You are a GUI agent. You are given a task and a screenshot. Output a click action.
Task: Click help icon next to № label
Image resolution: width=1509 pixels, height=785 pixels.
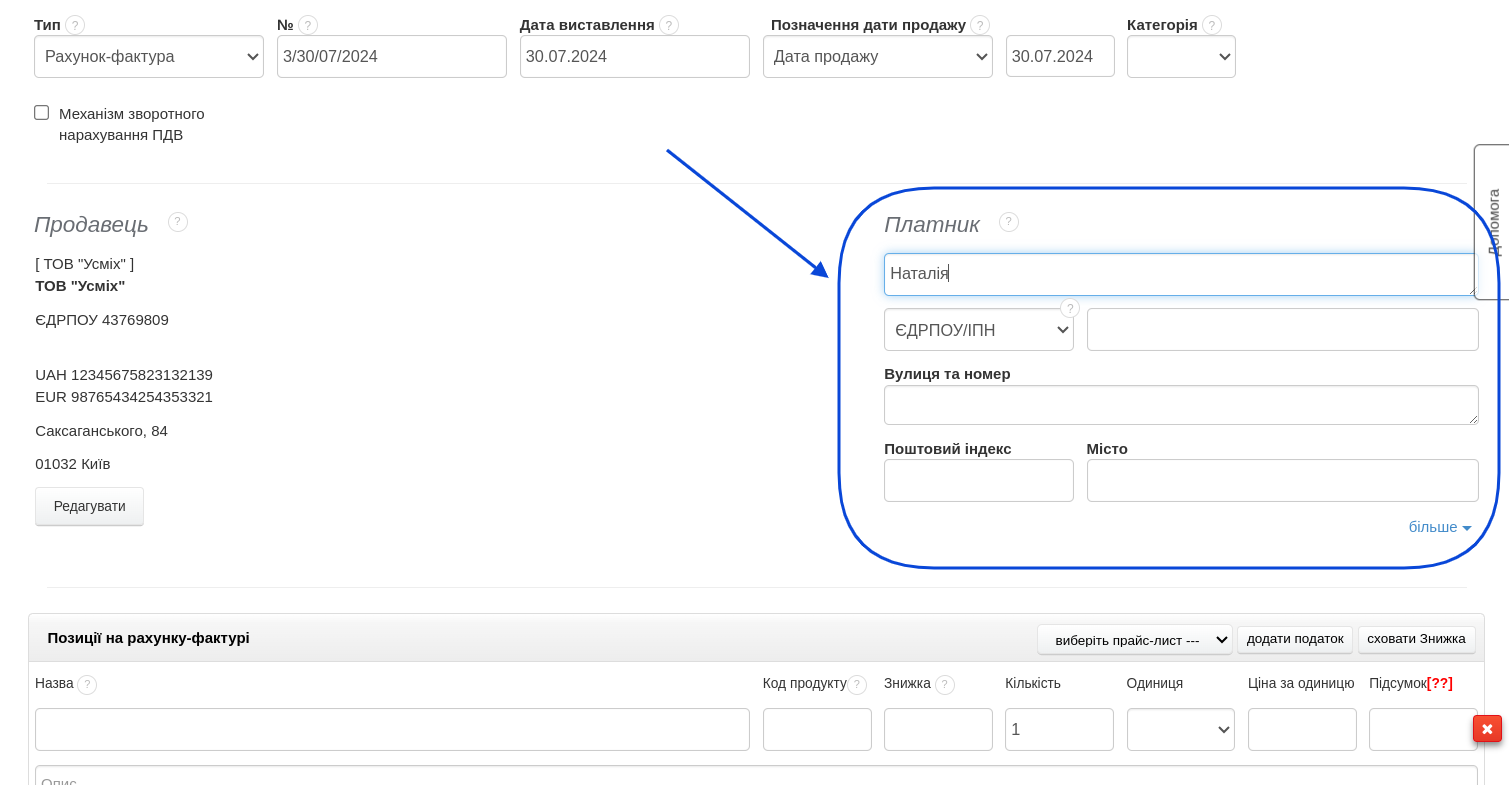[x=308, y=25]
